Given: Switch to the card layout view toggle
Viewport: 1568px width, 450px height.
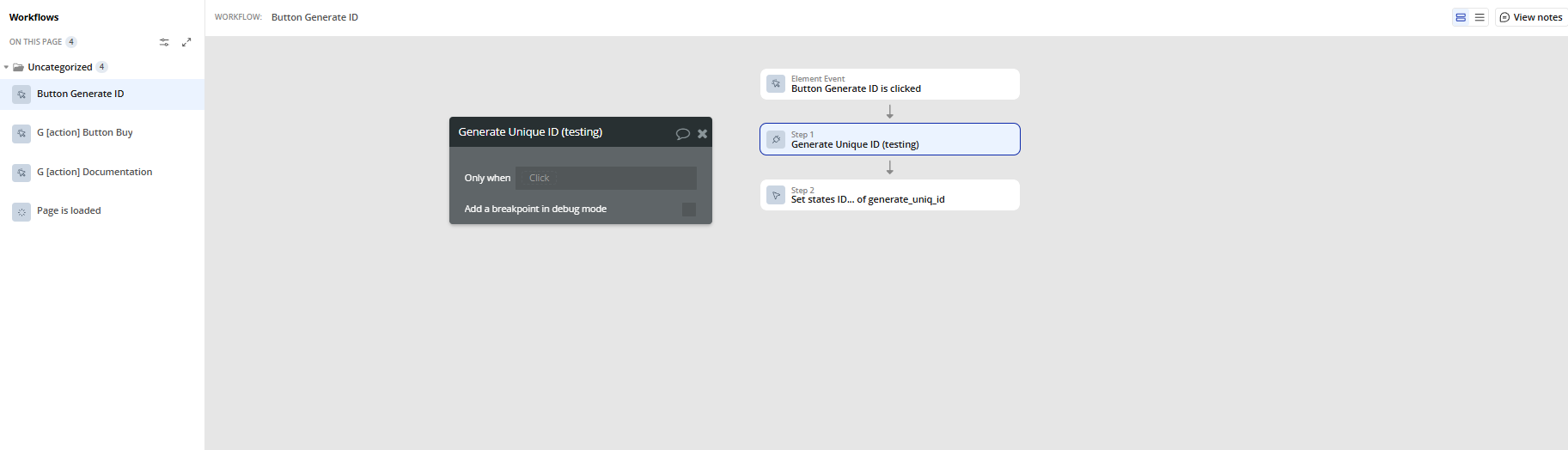Looking at the screenshot, I should point(1461,17).
